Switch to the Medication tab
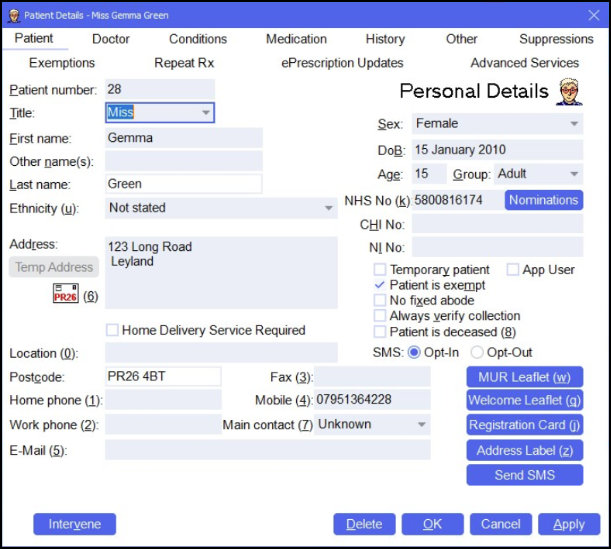Image resolution: width=611 pixels, height=549 pixels. click(x=296, y=39)
